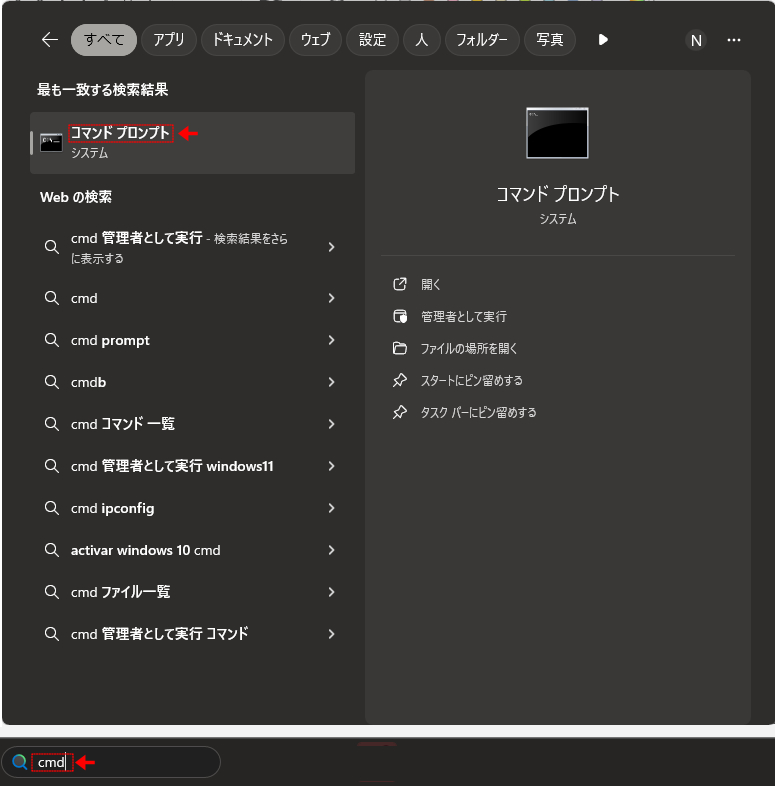Select cmd 管理者として実行 コマンド suggestion

[192, 634]
